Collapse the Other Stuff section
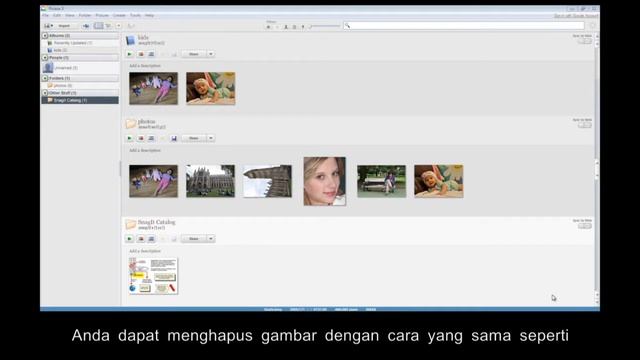The width and height of the screenshot is (640, 360). pos(45,93)
